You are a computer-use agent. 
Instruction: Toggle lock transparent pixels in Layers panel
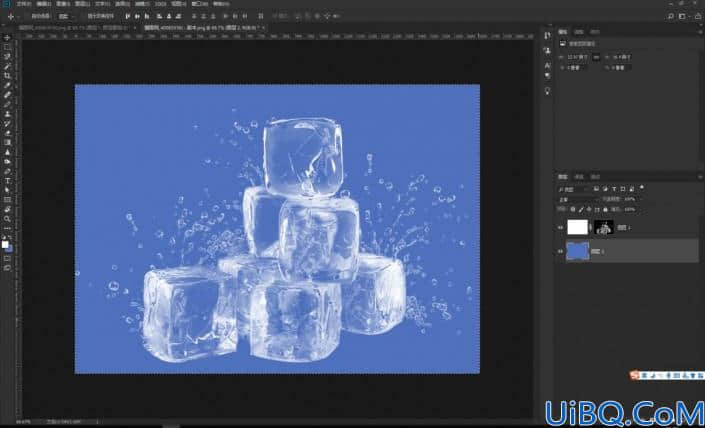[x=573, y=210]
